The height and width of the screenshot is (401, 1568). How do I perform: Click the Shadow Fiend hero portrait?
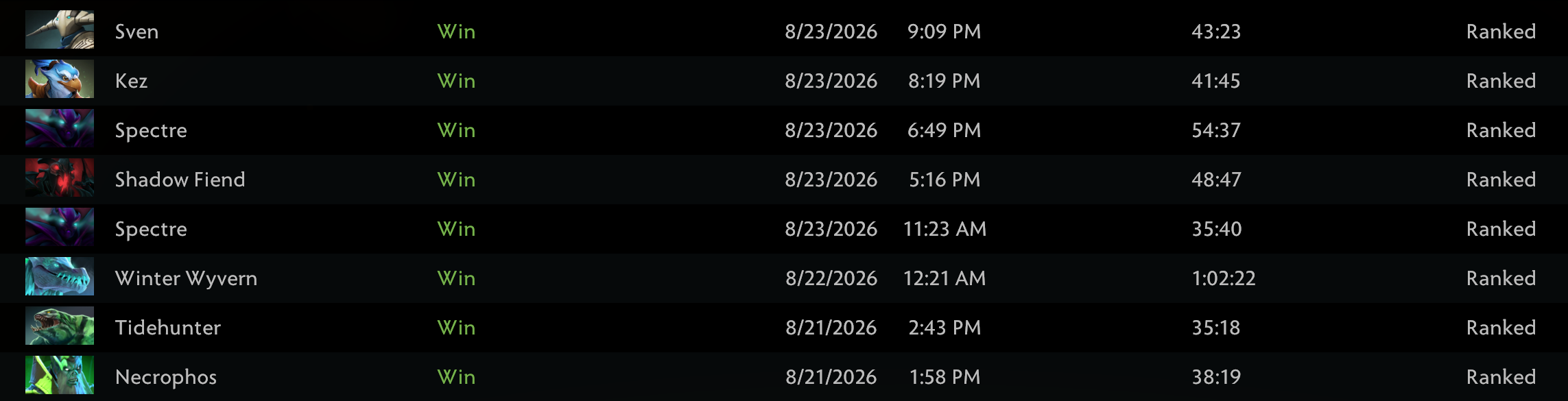[60, 178]
